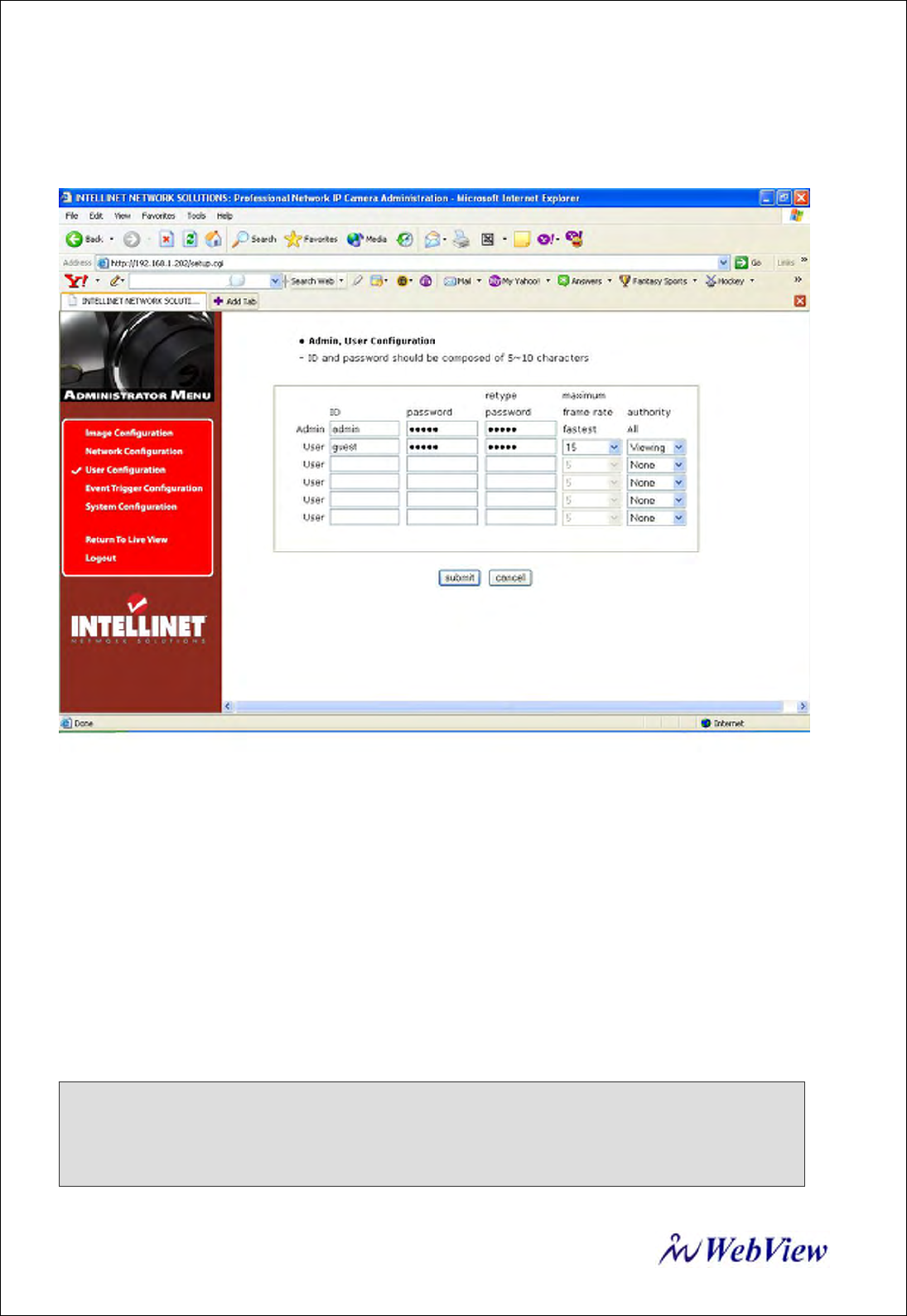Click the Edit page toolbar icon
The width and height of the screenshot is (907, 1316).
[488, 239]
